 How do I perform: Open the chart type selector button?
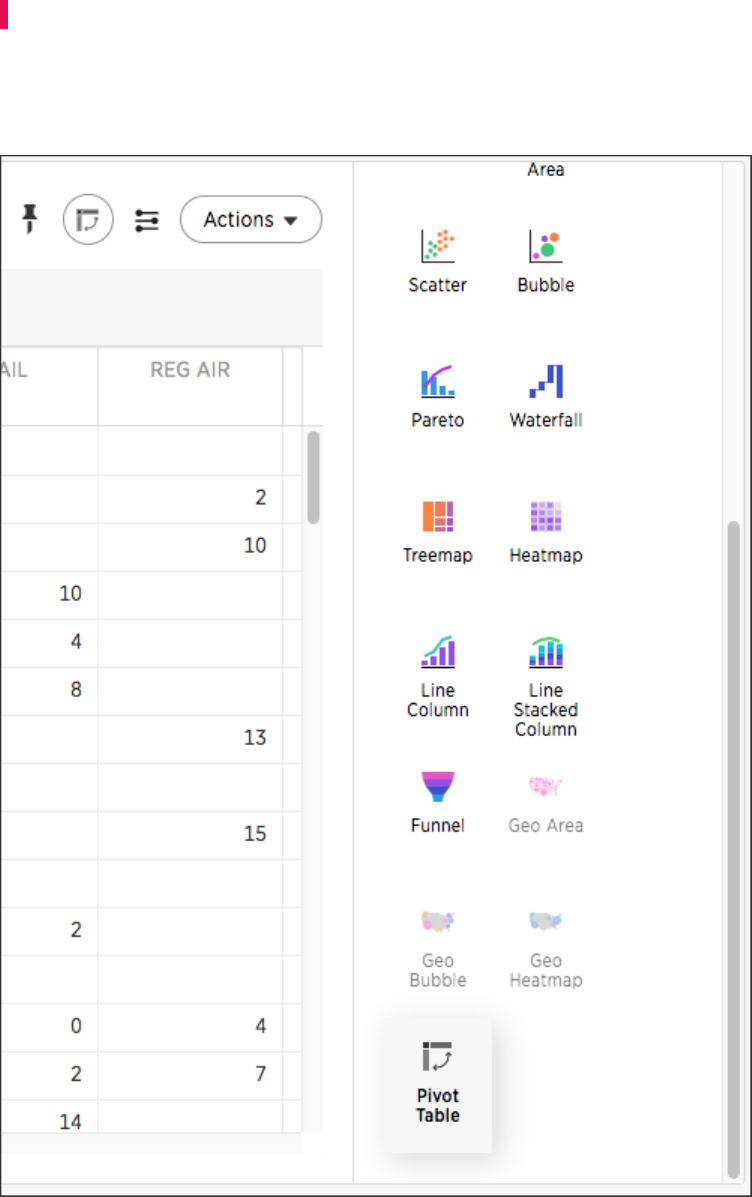(x=89, y=220)
